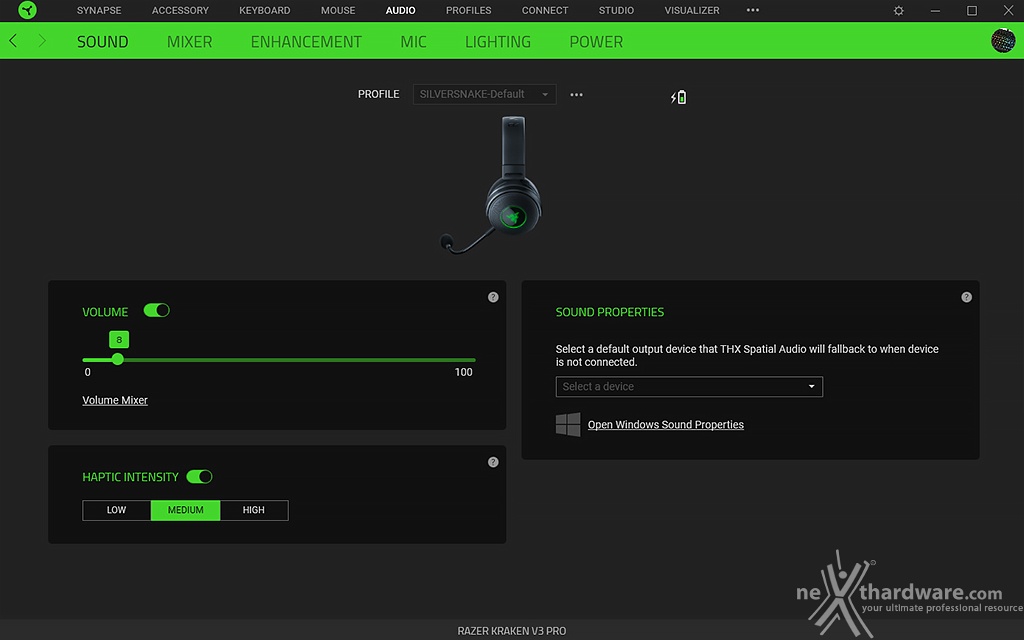
Task: Click the volume value badge 8
Action: point(119,340)
